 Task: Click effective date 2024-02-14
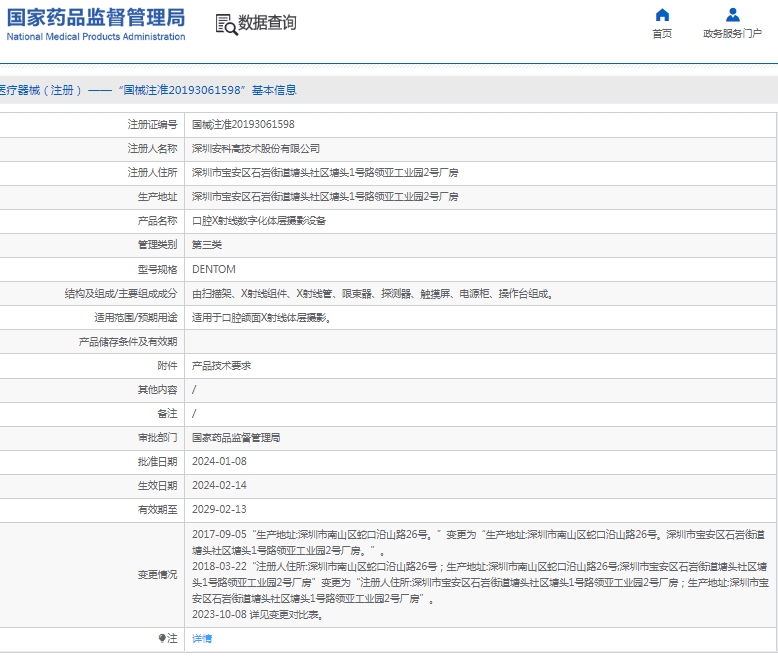coord(219,485)
